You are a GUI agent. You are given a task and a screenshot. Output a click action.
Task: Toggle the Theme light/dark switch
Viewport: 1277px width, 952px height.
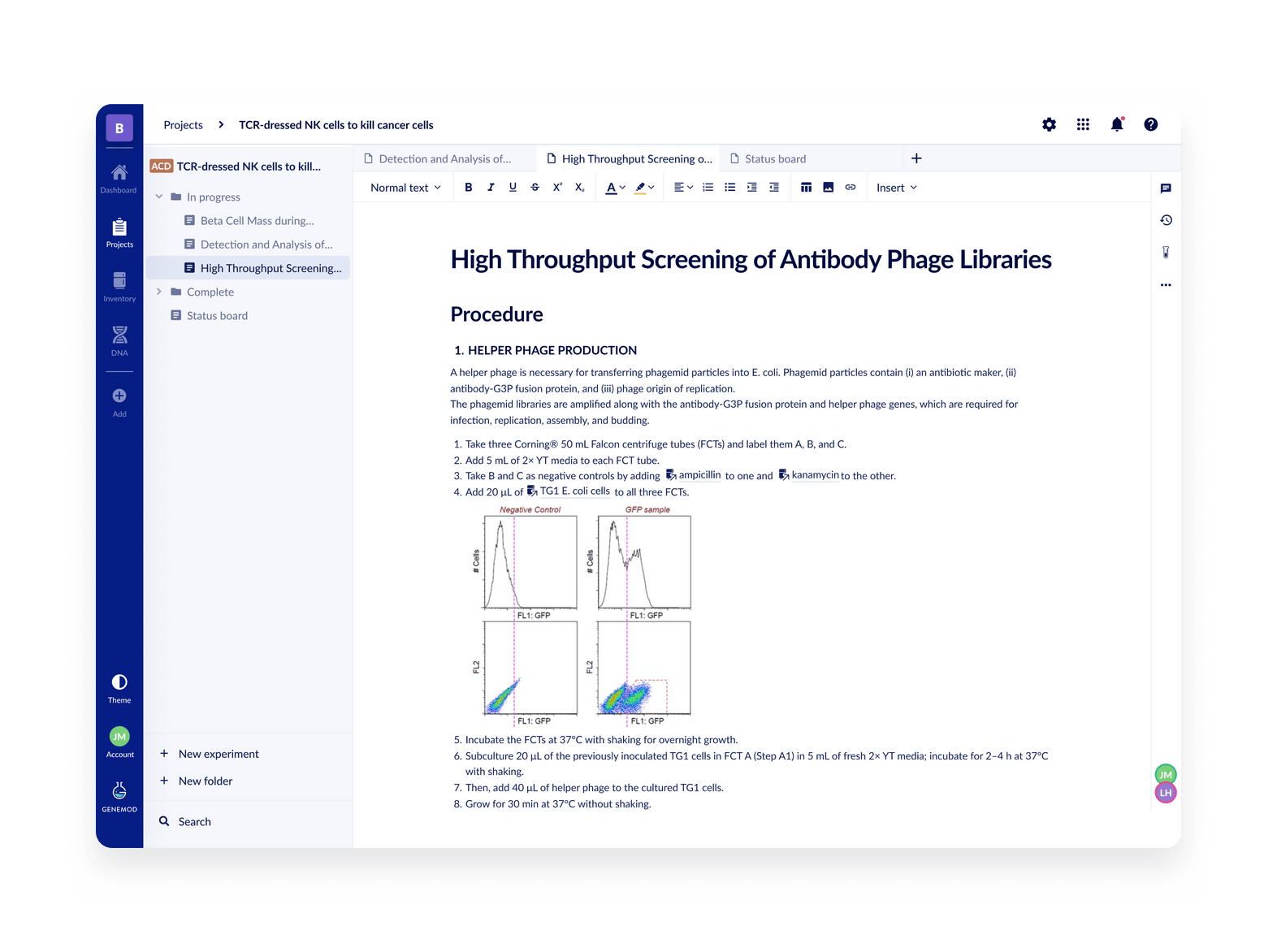click(x=119, y=682)
